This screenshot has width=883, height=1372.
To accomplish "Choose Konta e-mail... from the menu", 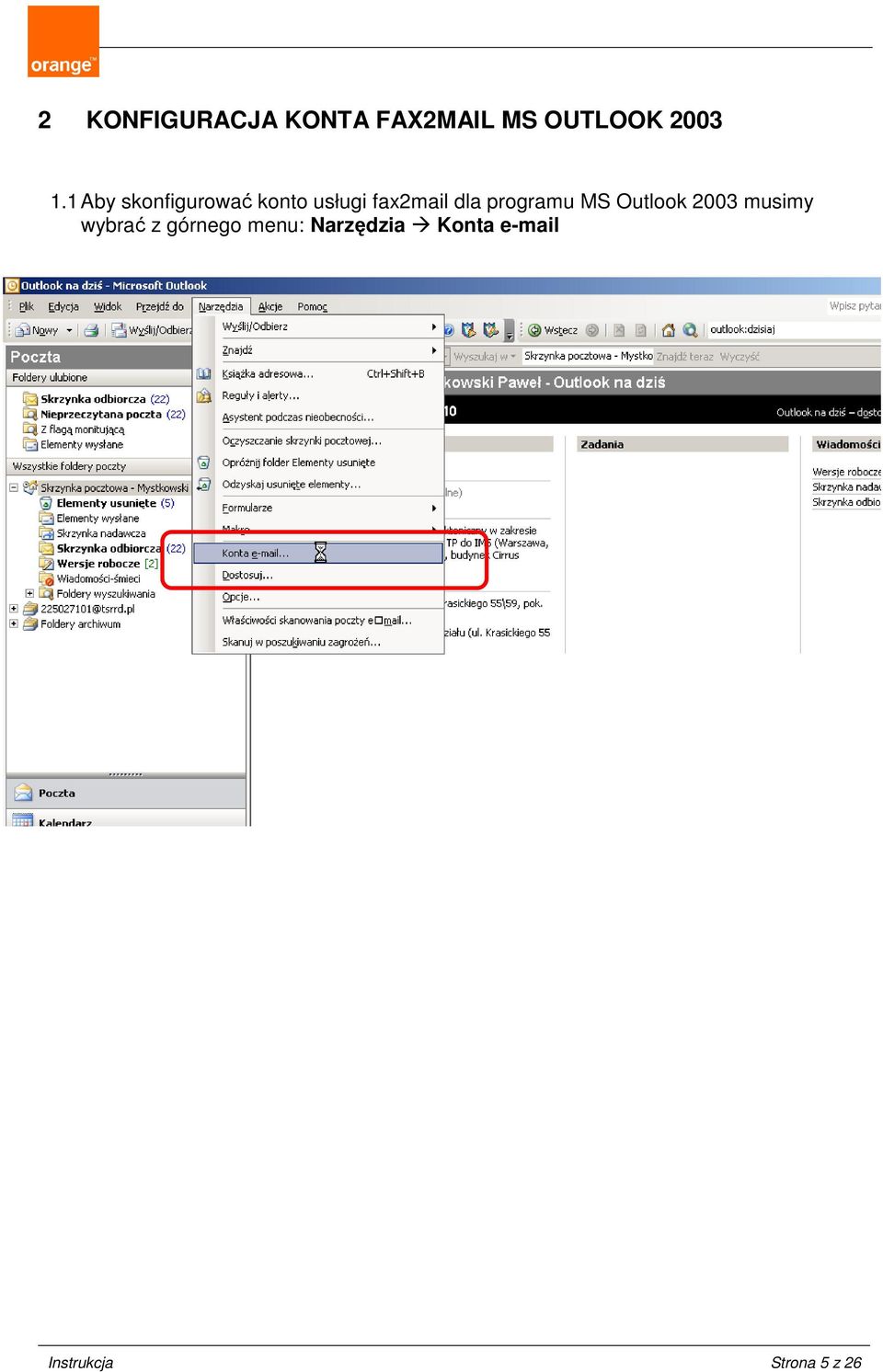I will coord(318,553).
